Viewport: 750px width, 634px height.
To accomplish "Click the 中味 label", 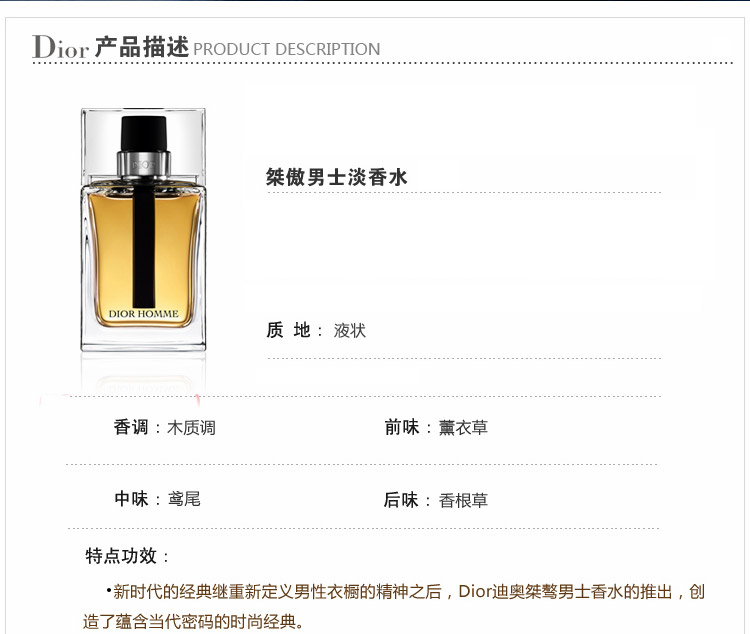I will click(132, 499).
